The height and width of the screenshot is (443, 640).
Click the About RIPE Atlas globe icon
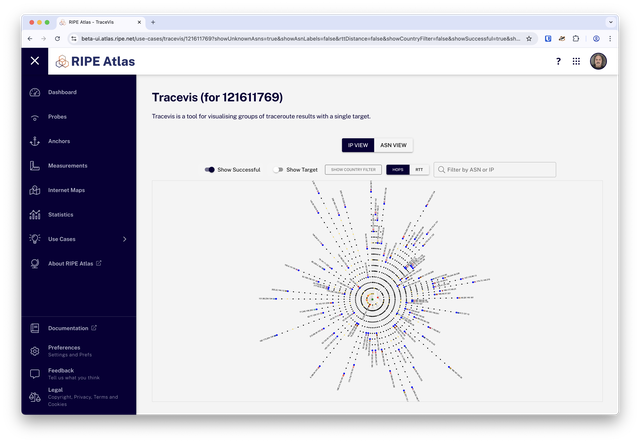click(x=35, y=264)
